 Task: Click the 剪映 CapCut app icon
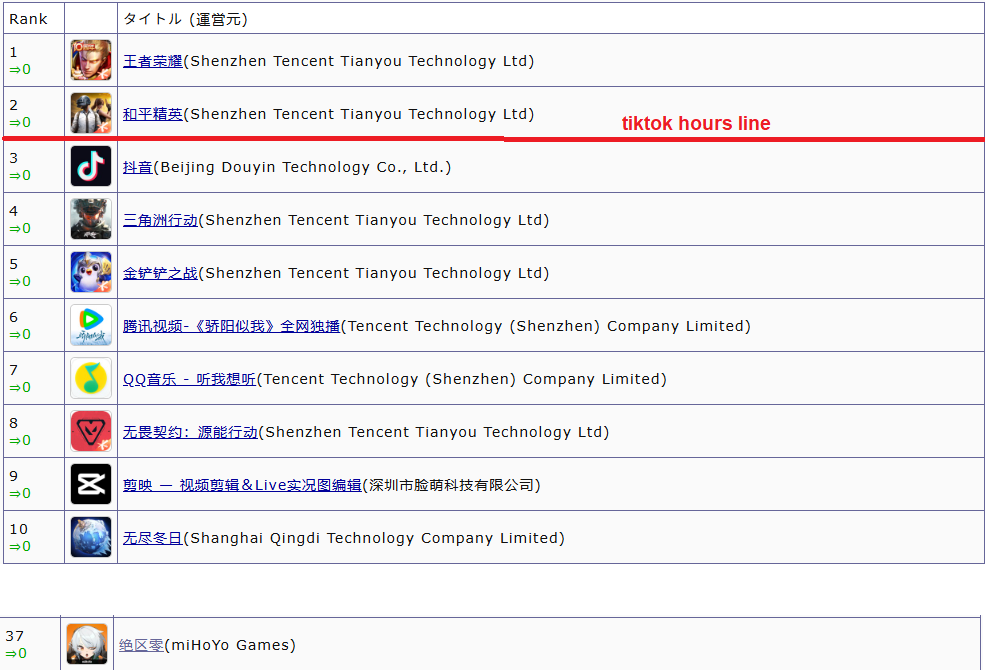point(91,484)
